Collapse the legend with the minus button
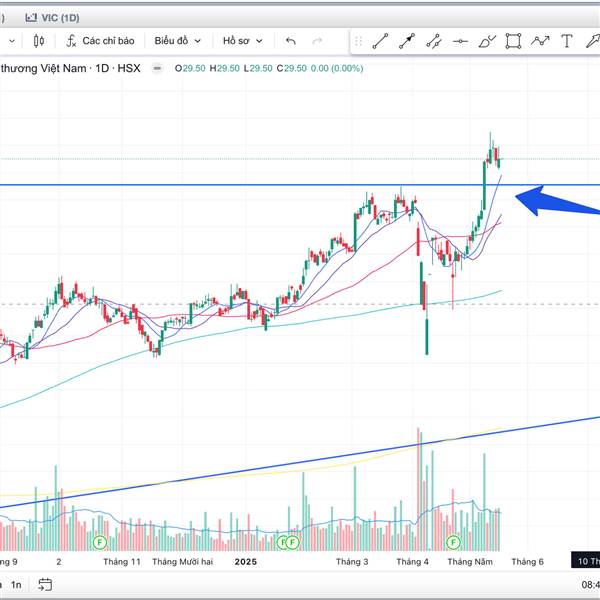 (x=157, y=68)
